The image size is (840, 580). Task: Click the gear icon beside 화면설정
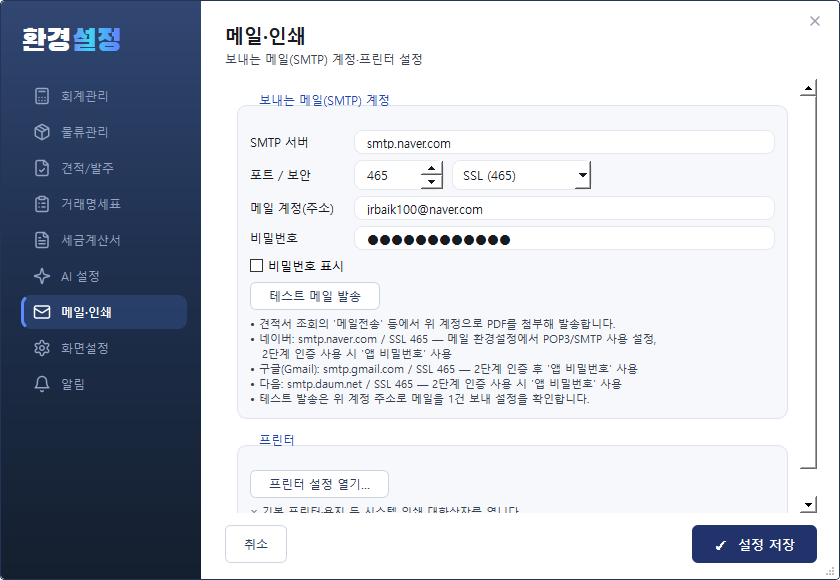(42, 348)
